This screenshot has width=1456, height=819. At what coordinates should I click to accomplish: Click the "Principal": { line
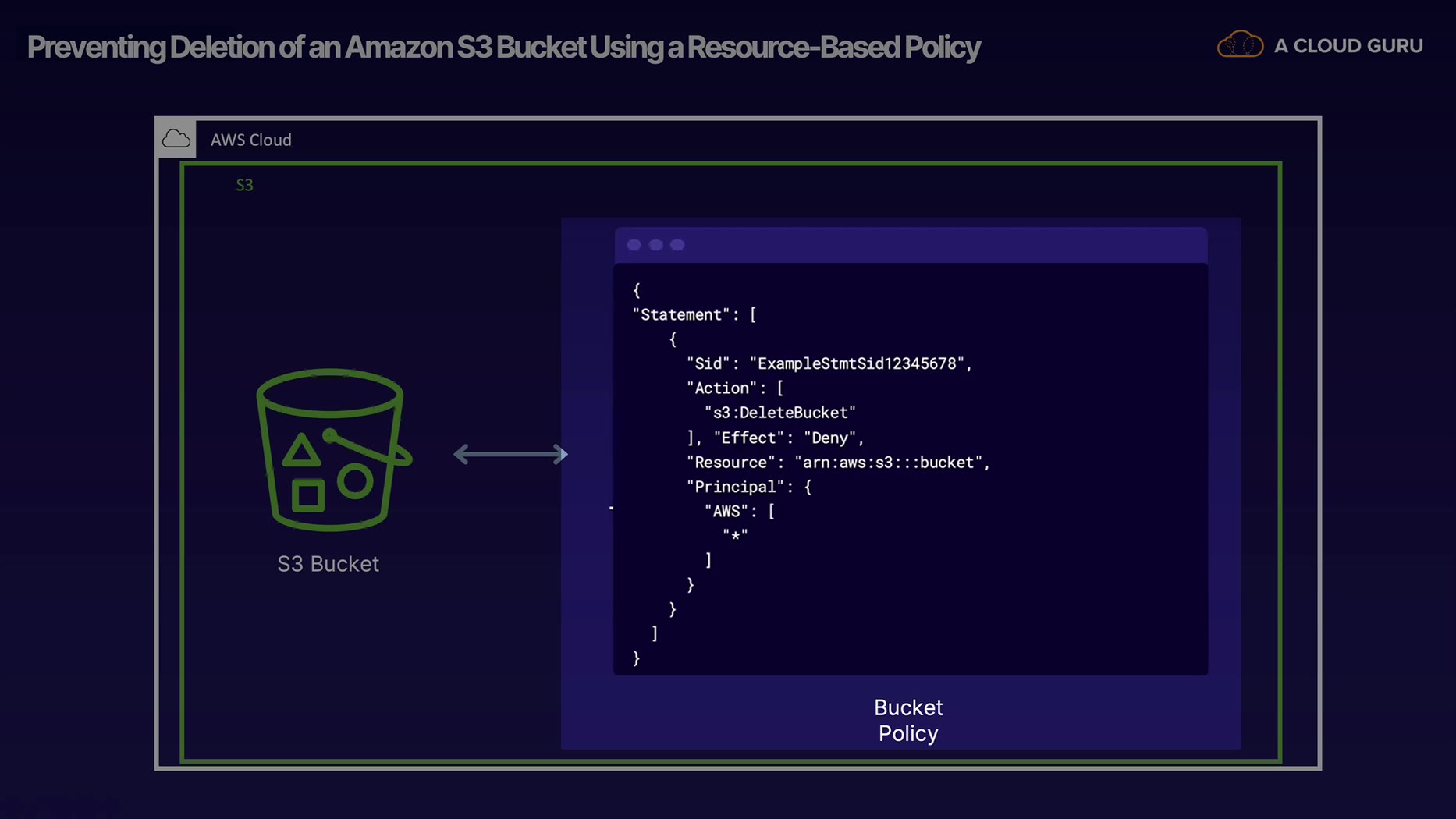pos(749,487)
